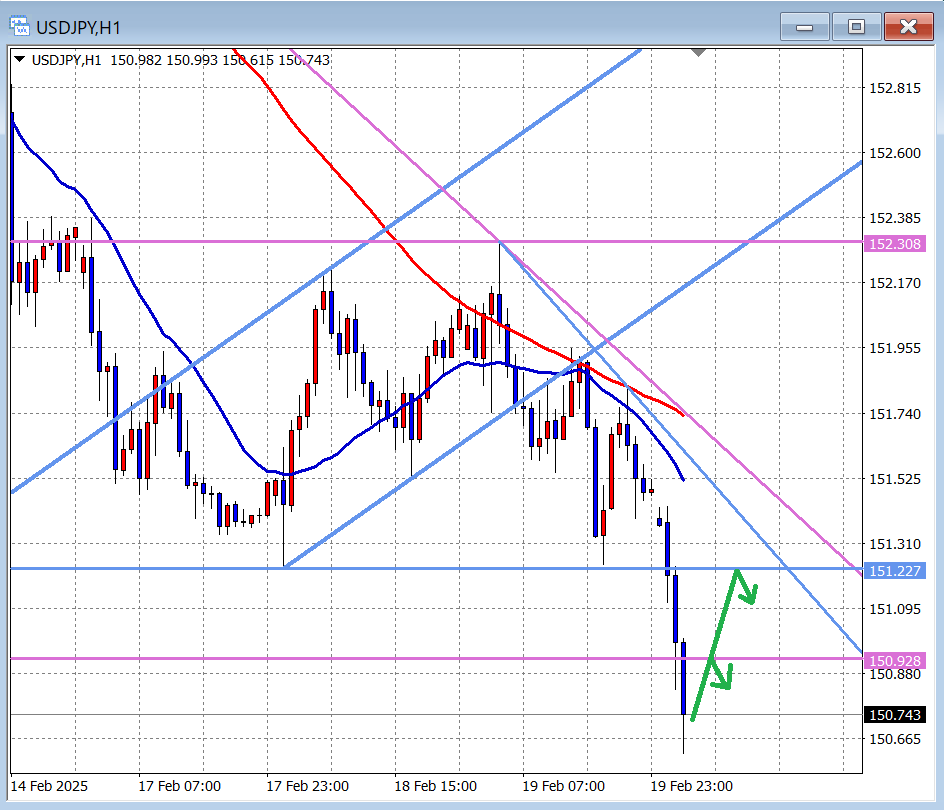This screenshot has width=944, height=810.
Task: Click the gray chart shift triangle marker
Action: tap(698, 51)
